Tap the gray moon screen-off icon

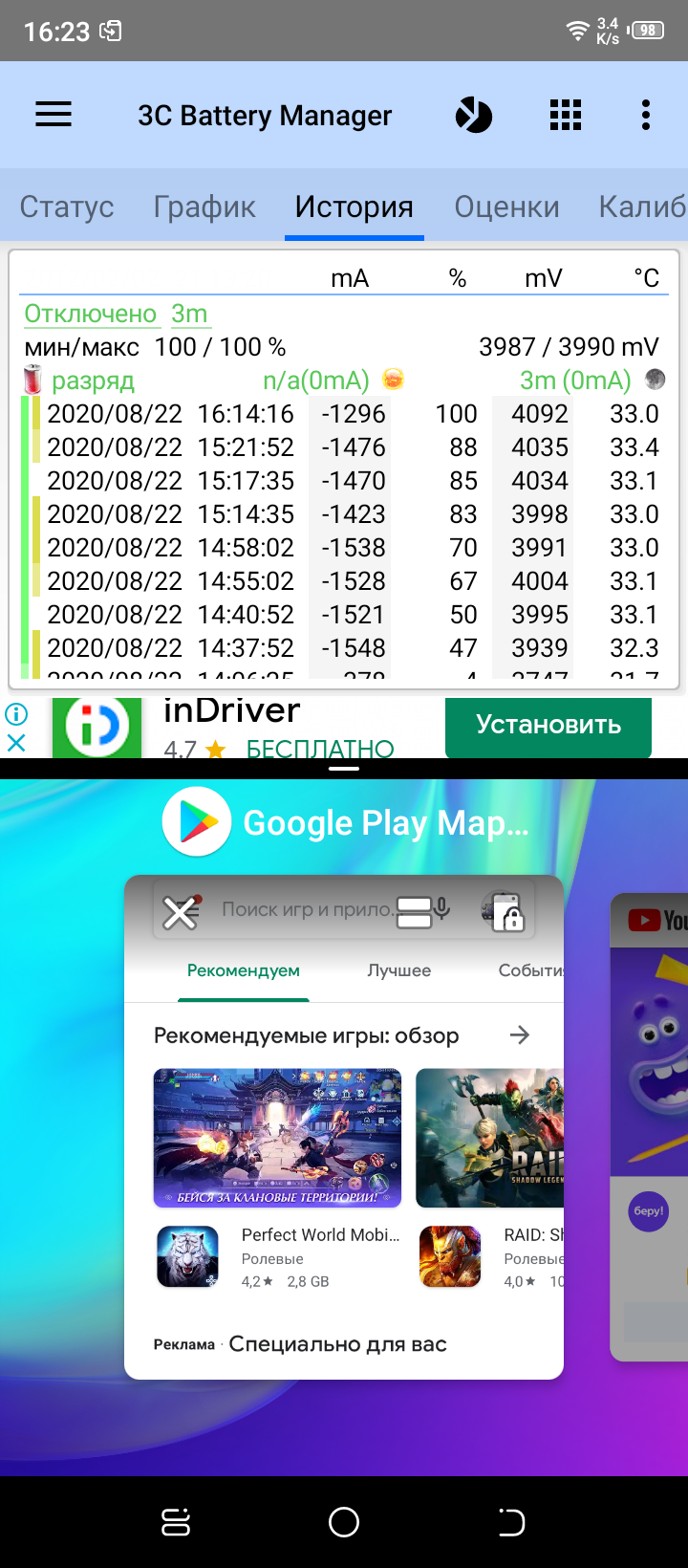pyautogui.click(x=655, y=380)
